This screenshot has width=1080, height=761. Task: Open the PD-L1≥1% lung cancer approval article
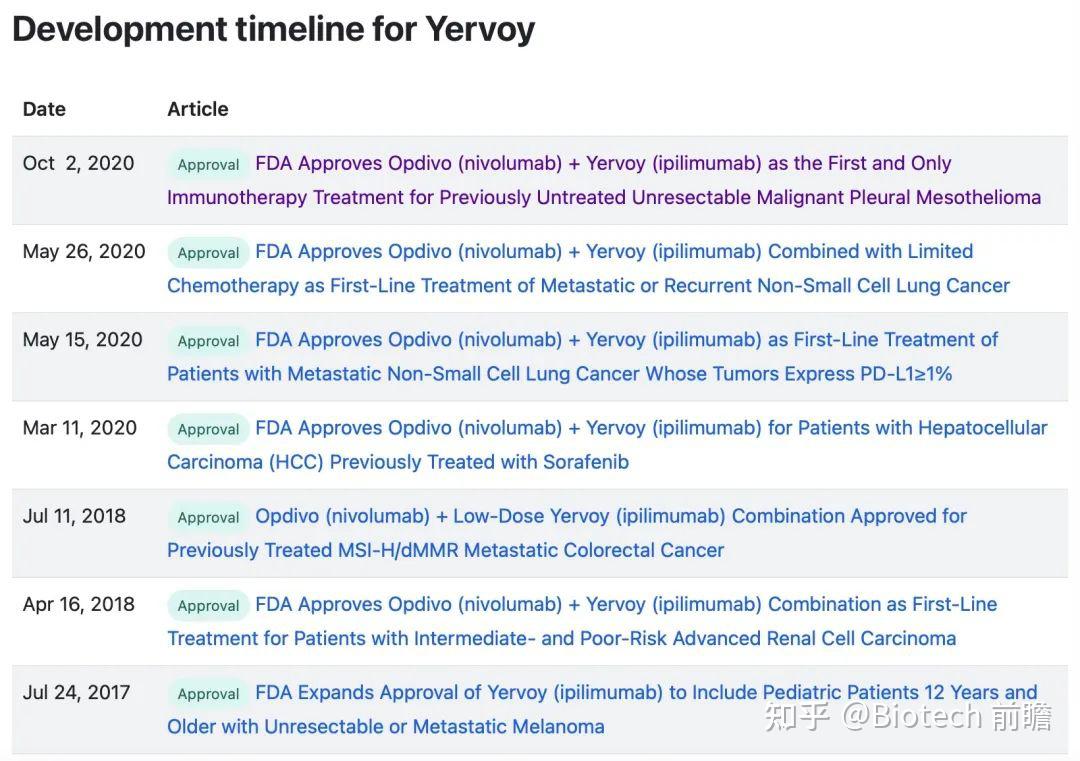[x=626, y=340]
